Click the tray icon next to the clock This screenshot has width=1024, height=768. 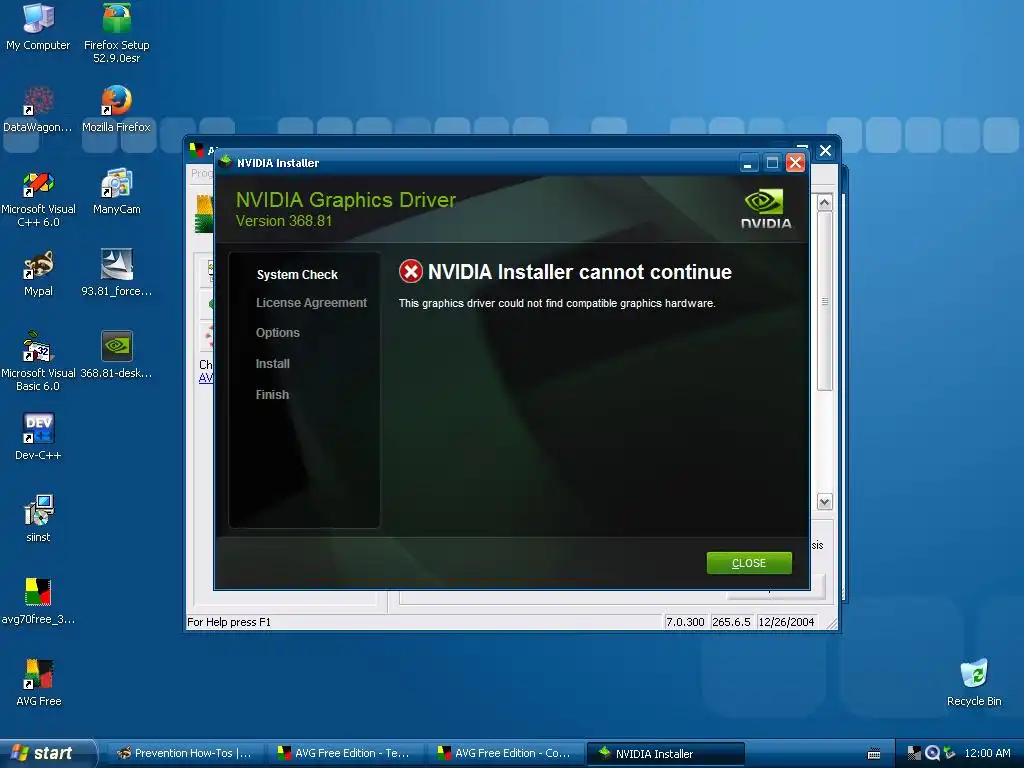coord(949,753)
